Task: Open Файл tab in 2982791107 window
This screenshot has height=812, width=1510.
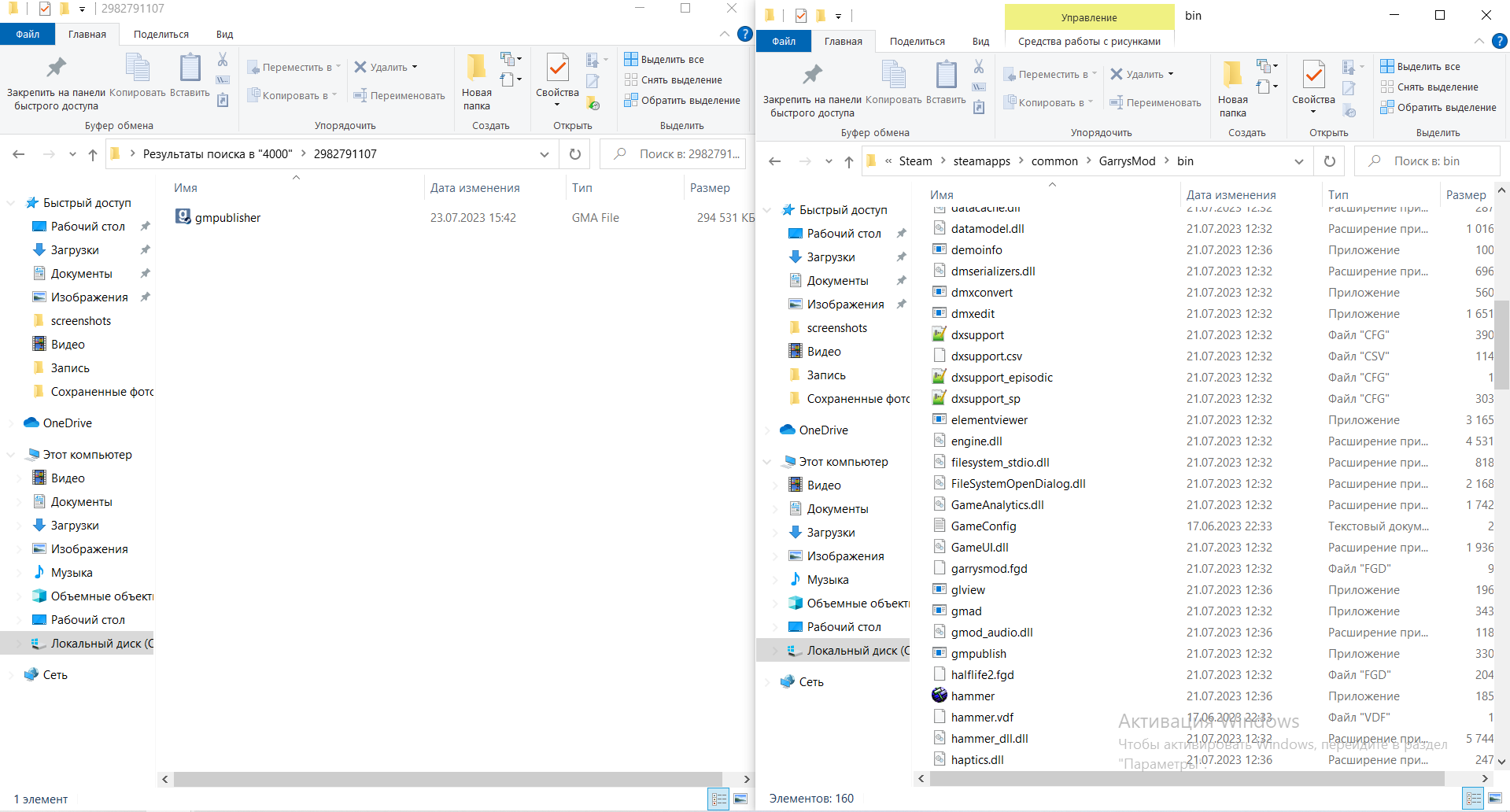Action: click(x=28, y=34)
